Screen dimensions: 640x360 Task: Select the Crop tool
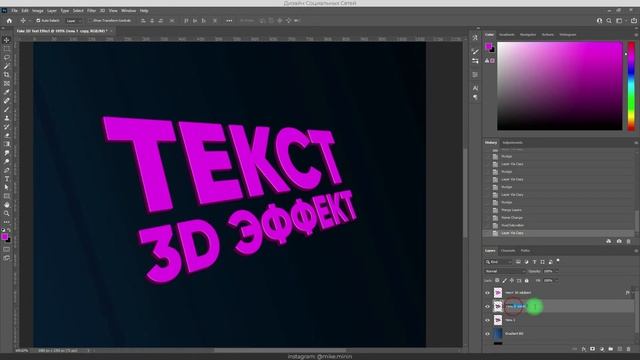pos(7,75)
